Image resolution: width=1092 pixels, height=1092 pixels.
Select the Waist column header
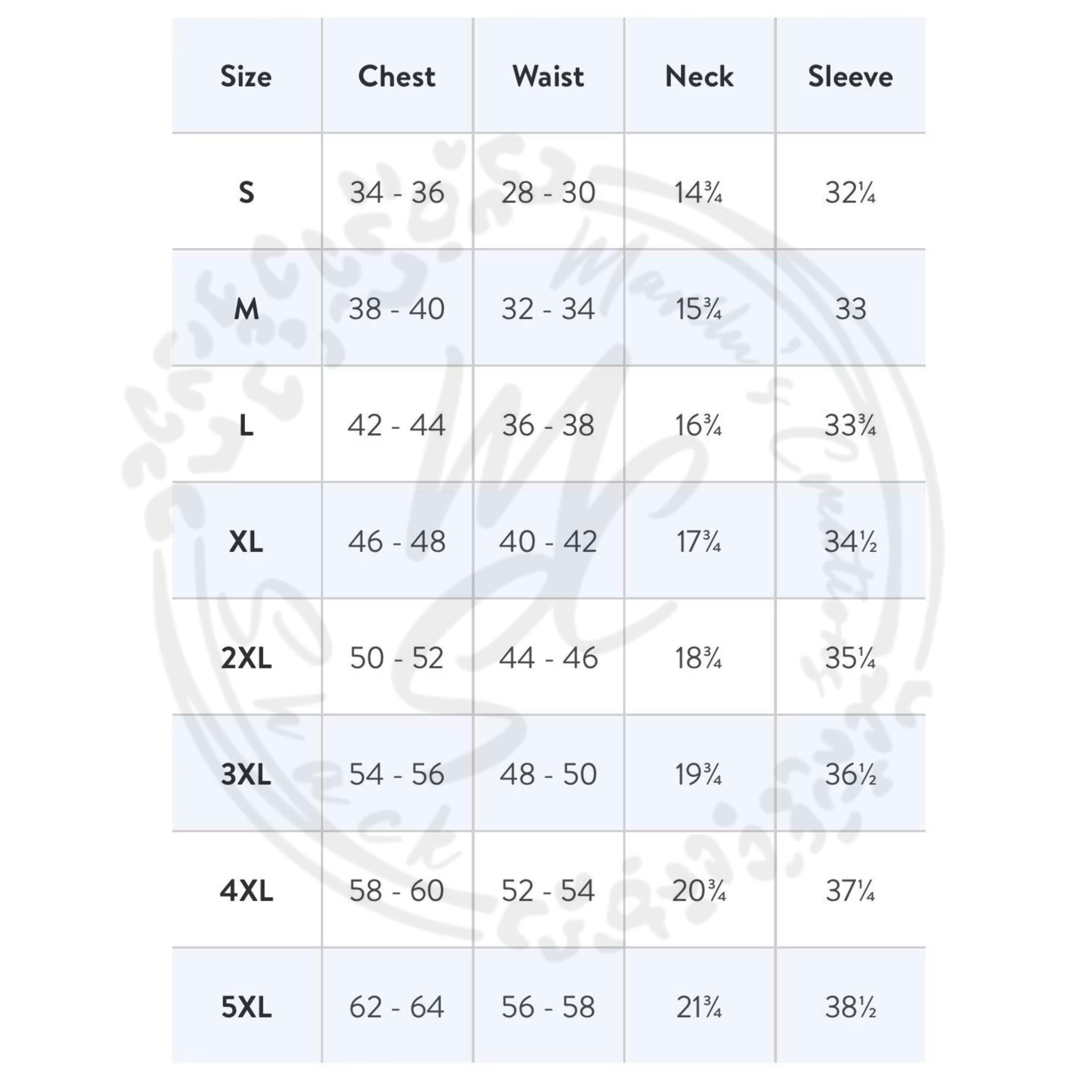[x=548, y=76]
